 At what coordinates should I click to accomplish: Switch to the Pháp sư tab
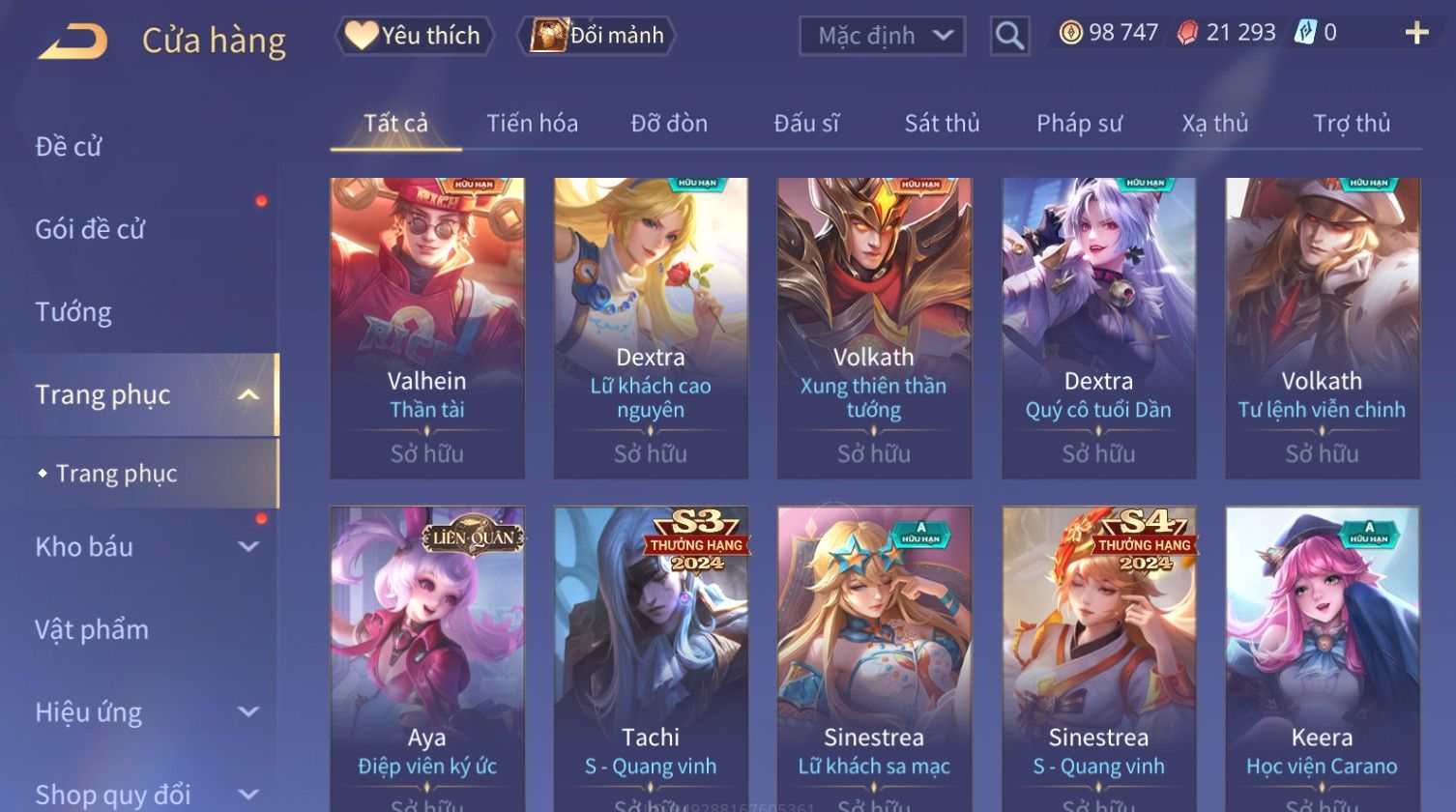[x=1079, y=124]
